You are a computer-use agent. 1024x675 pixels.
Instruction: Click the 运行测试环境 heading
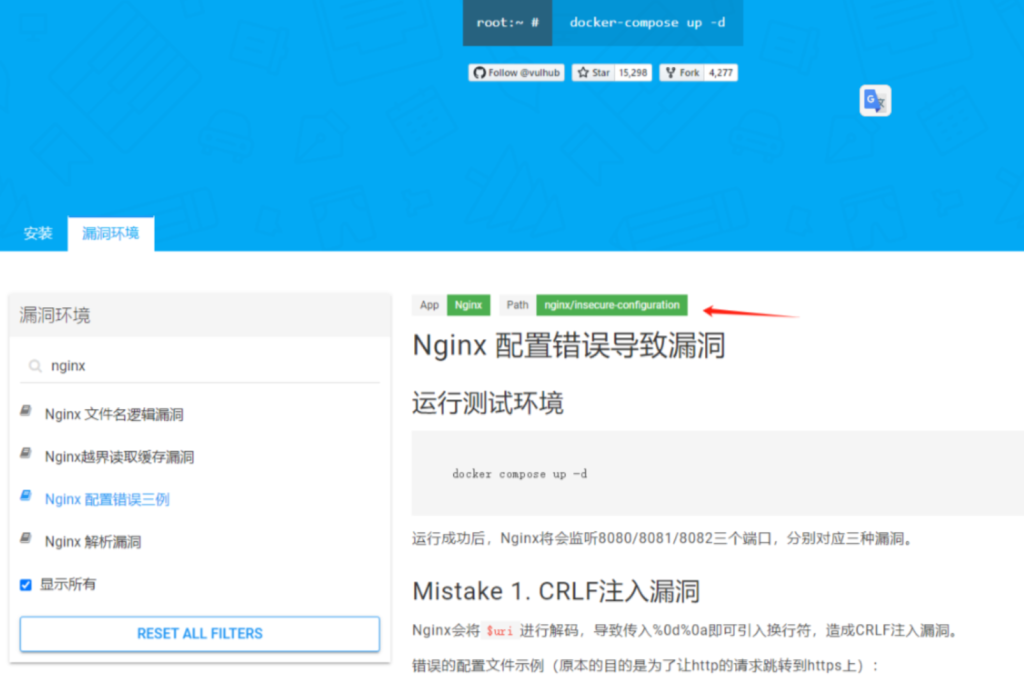coord(488,403)
